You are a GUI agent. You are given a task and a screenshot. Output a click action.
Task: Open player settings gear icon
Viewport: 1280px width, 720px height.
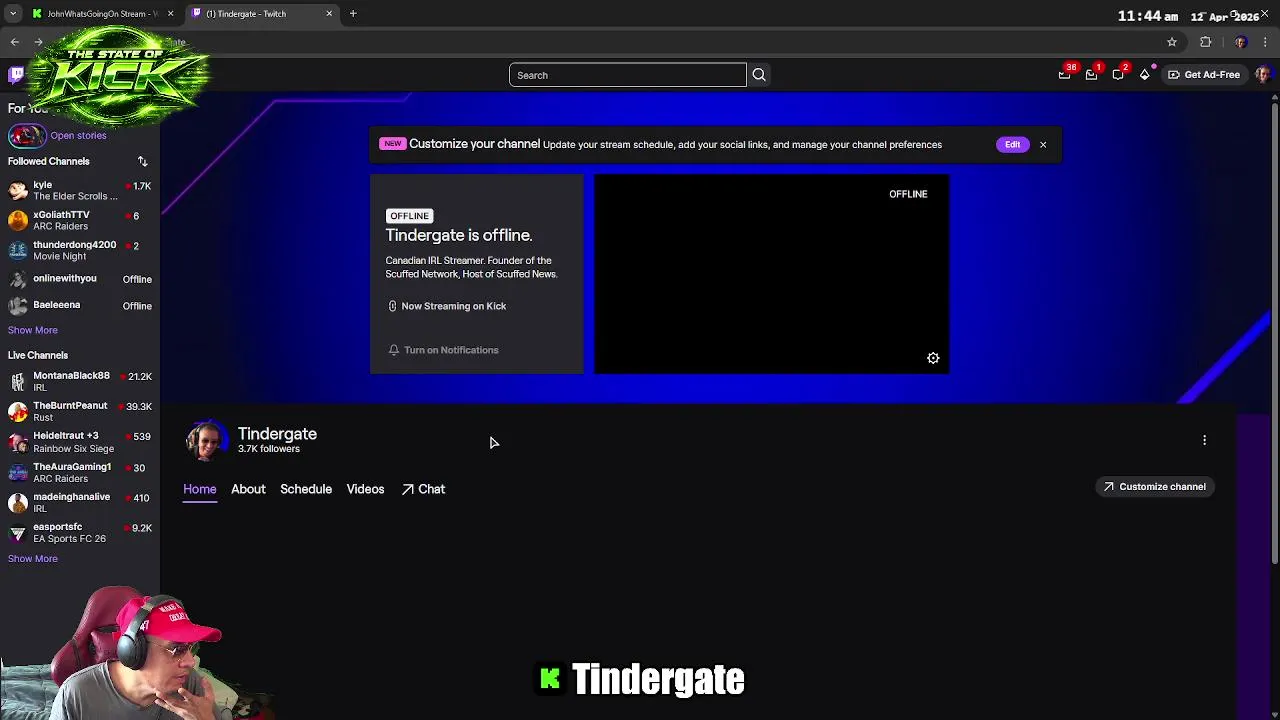pos(933,358)
